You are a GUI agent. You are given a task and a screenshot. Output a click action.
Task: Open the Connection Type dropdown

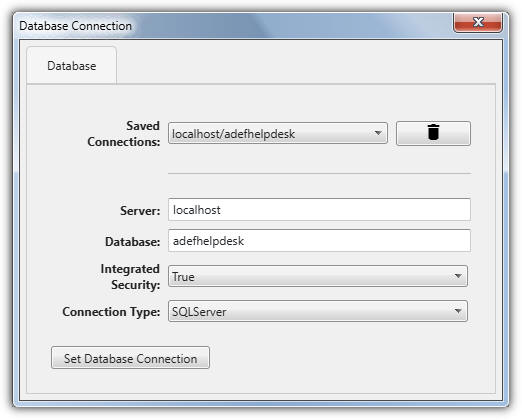point(318,311)
